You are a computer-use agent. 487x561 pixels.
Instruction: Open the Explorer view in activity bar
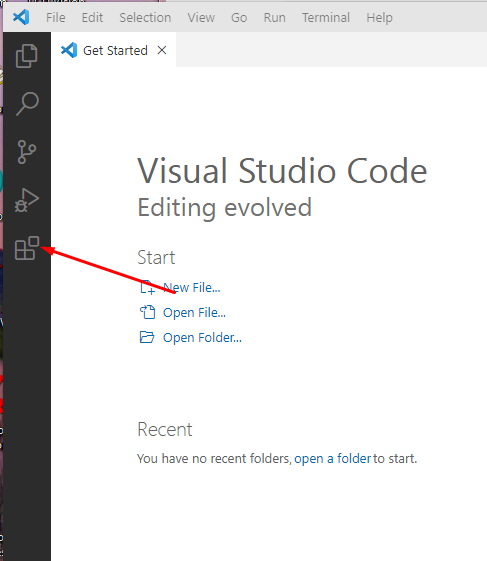[x=26, y=56]
